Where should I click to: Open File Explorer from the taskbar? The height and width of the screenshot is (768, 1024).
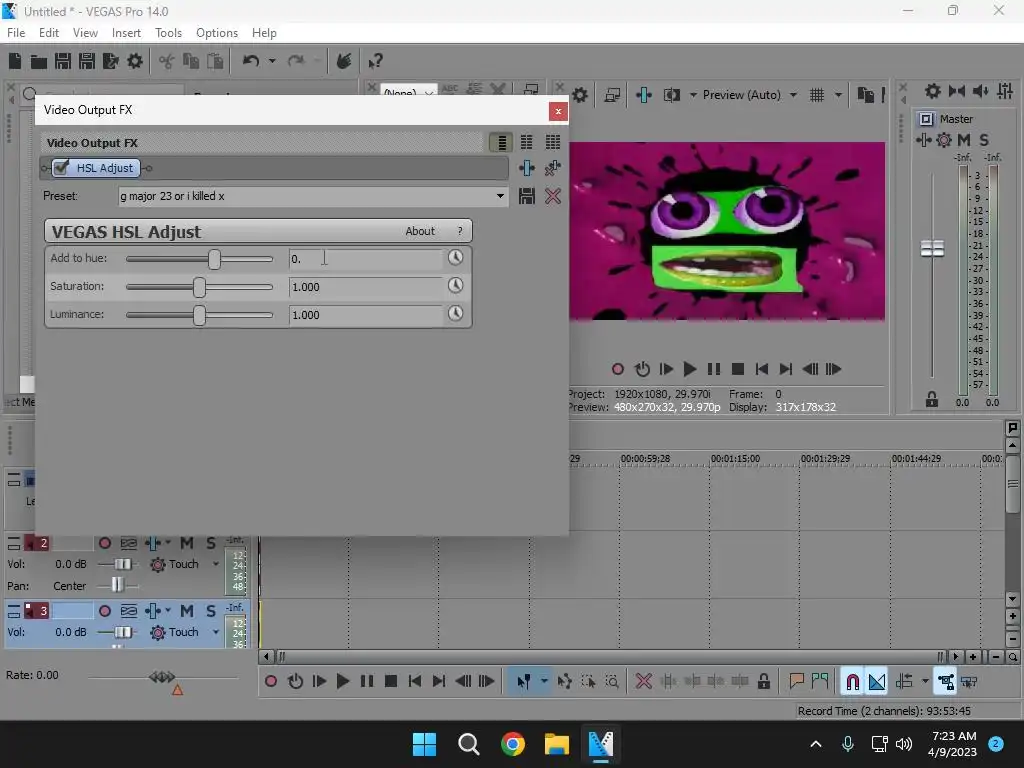[557, 744]
